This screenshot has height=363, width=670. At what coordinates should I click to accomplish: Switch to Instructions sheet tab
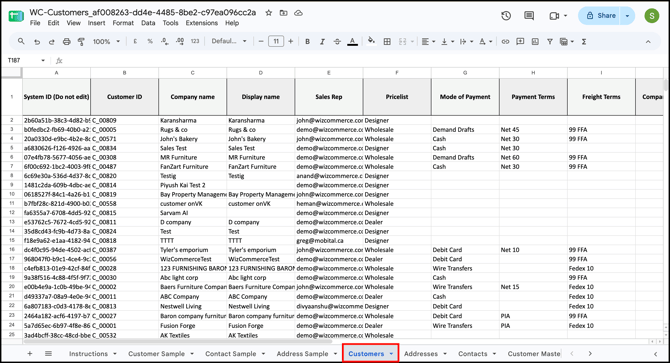88,354
